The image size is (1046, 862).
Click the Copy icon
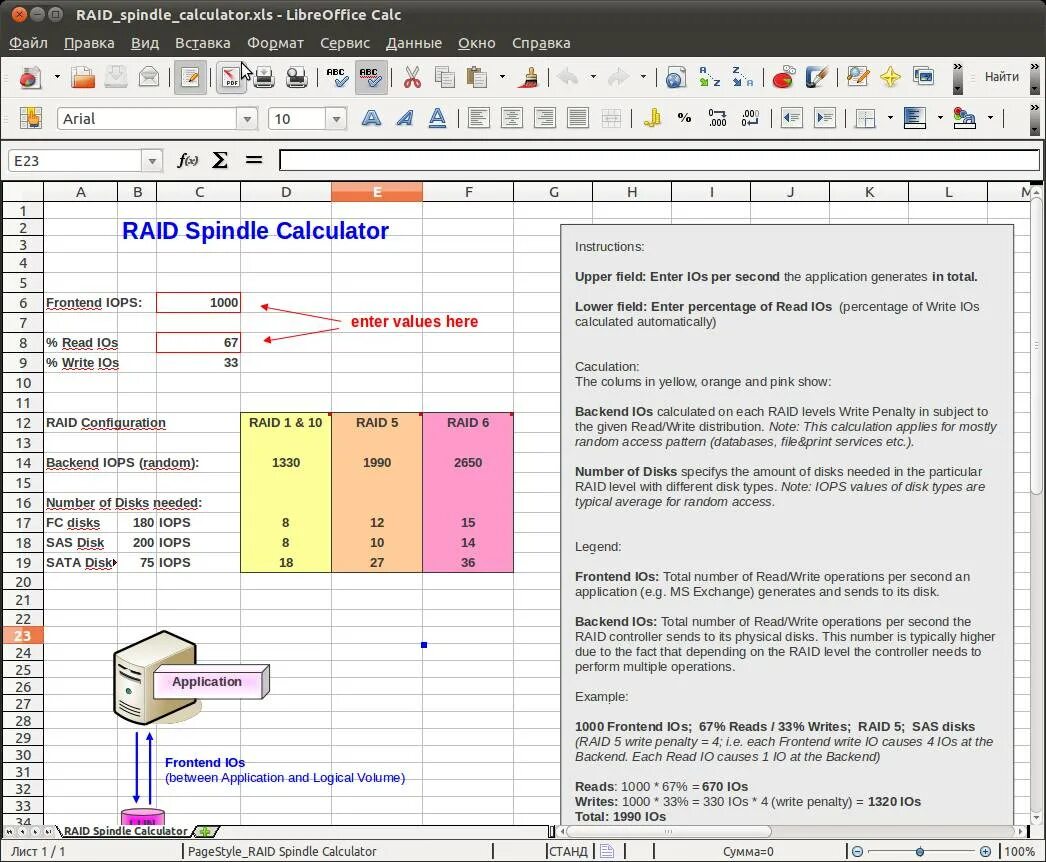444,77
